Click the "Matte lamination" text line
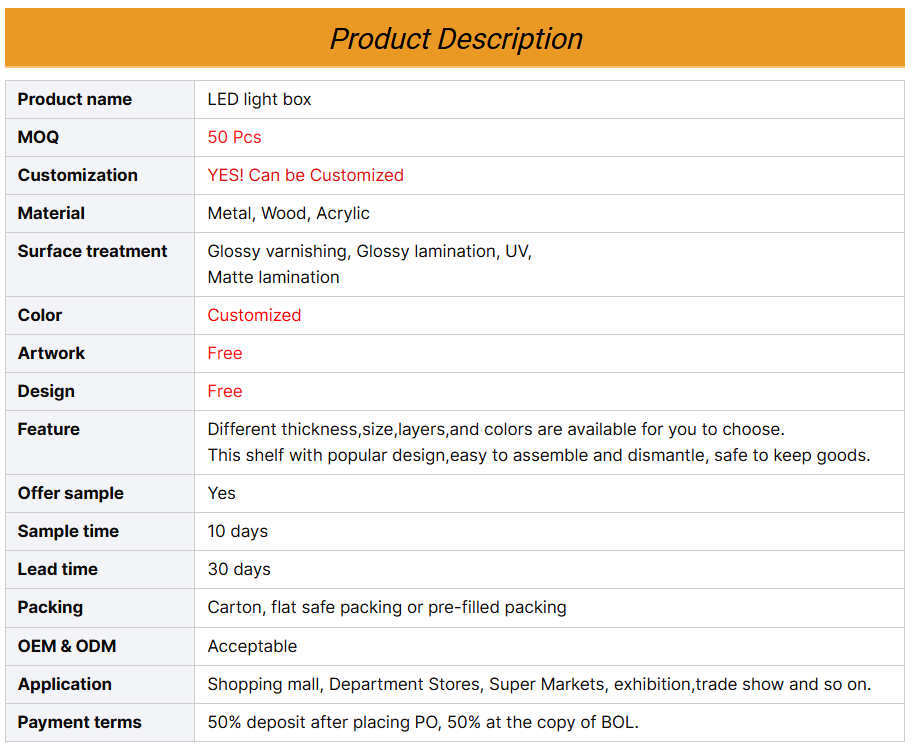 [x=273, y=277]
